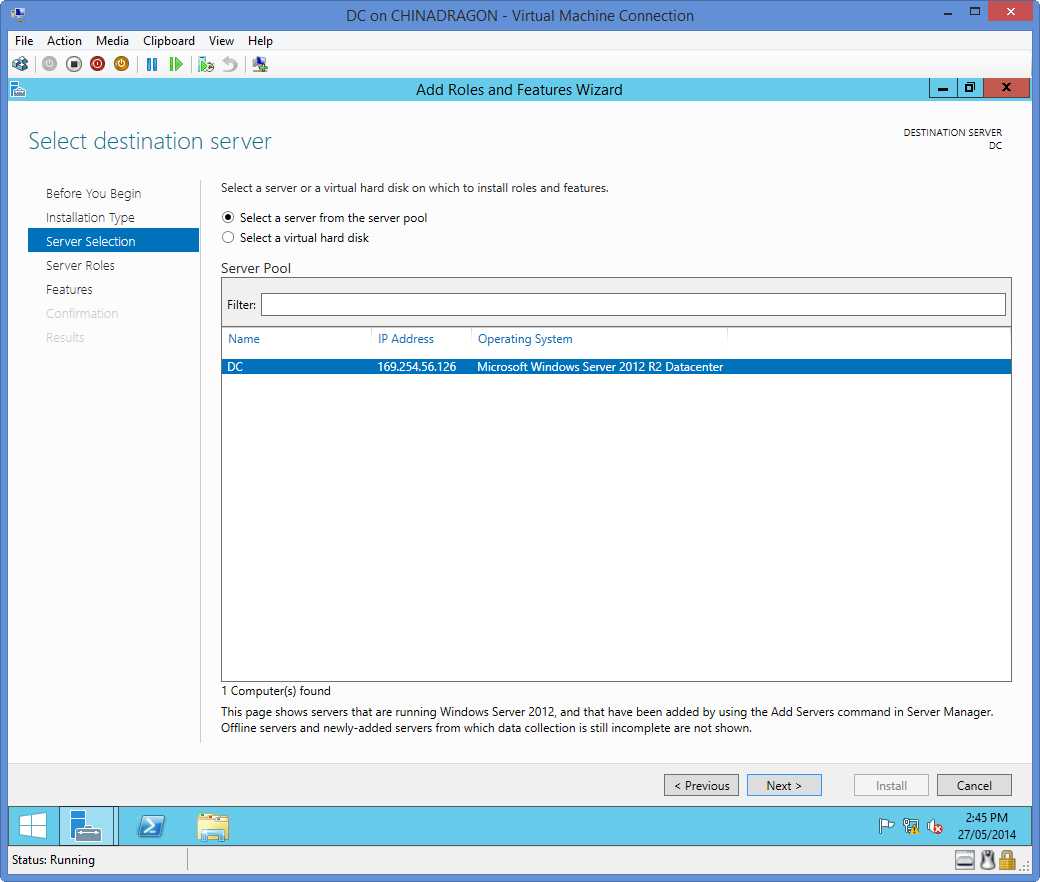Open the Action menu
This screenshot has height=882, width=1040.
point(64,40)
